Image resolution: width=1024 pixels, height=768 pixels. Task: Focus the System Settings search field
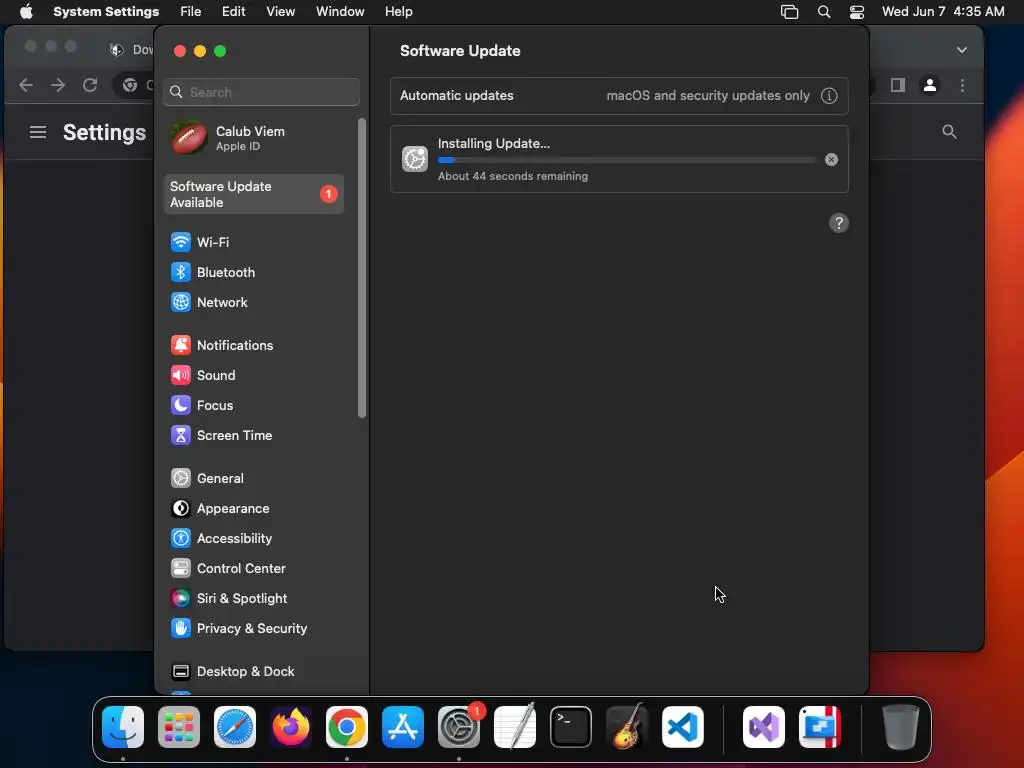coord(261,92)
